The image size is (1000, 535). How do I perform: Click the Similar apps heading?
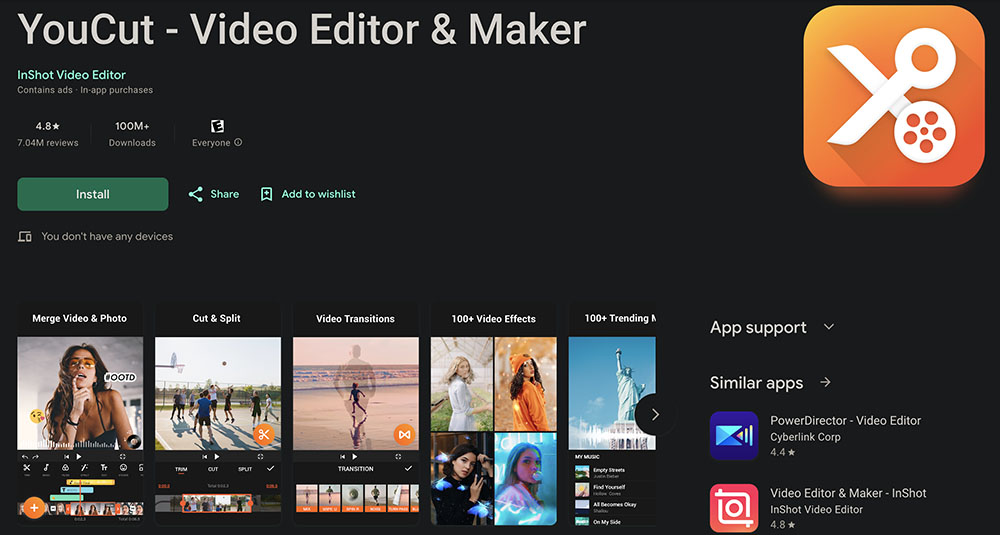pos(756,383)
